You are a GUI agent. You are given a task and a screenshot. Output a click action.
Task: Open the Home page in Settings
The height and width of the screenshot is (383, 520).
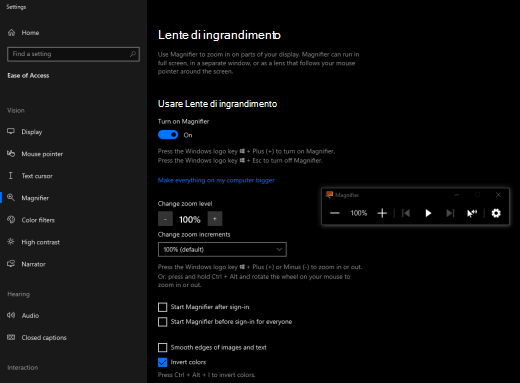(73, 33)
